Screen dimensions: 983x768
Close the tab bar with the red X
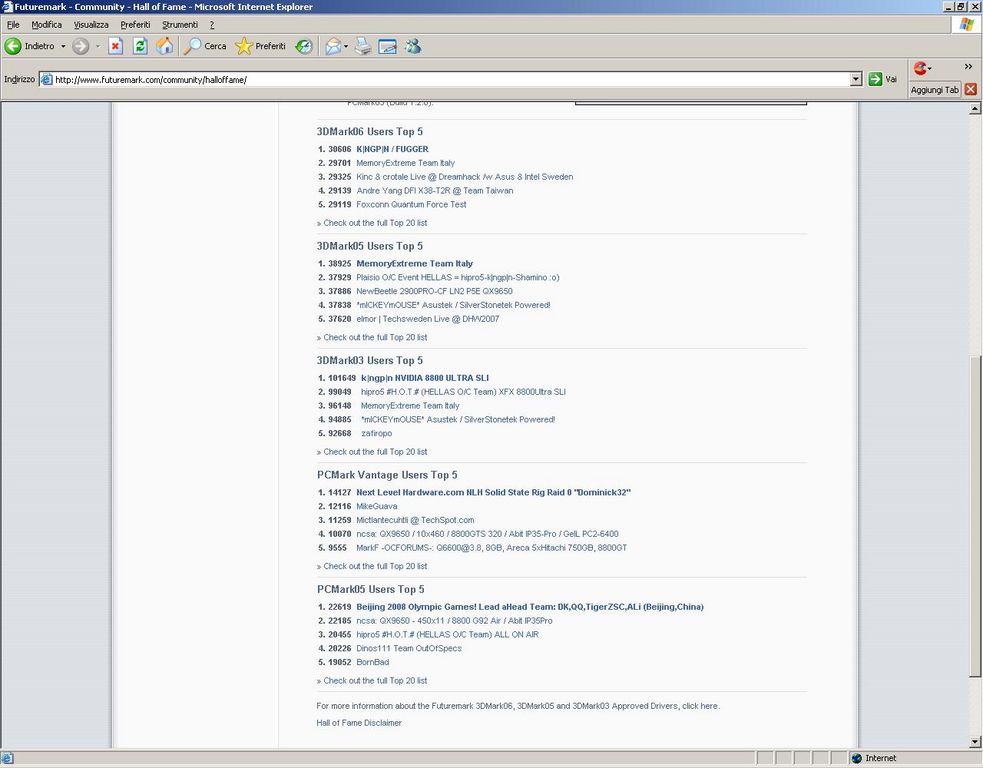click(x=970, y=89)
